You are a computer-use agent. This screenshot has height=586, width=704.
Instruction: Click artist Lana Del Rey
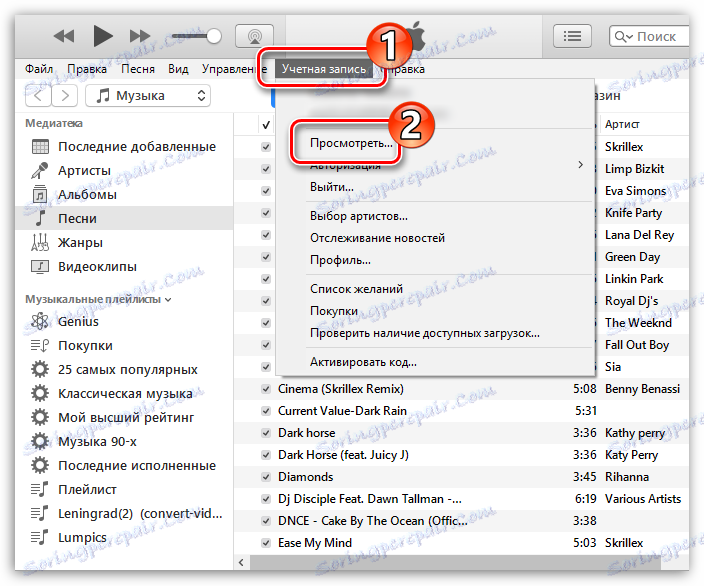tap(639, 235)
